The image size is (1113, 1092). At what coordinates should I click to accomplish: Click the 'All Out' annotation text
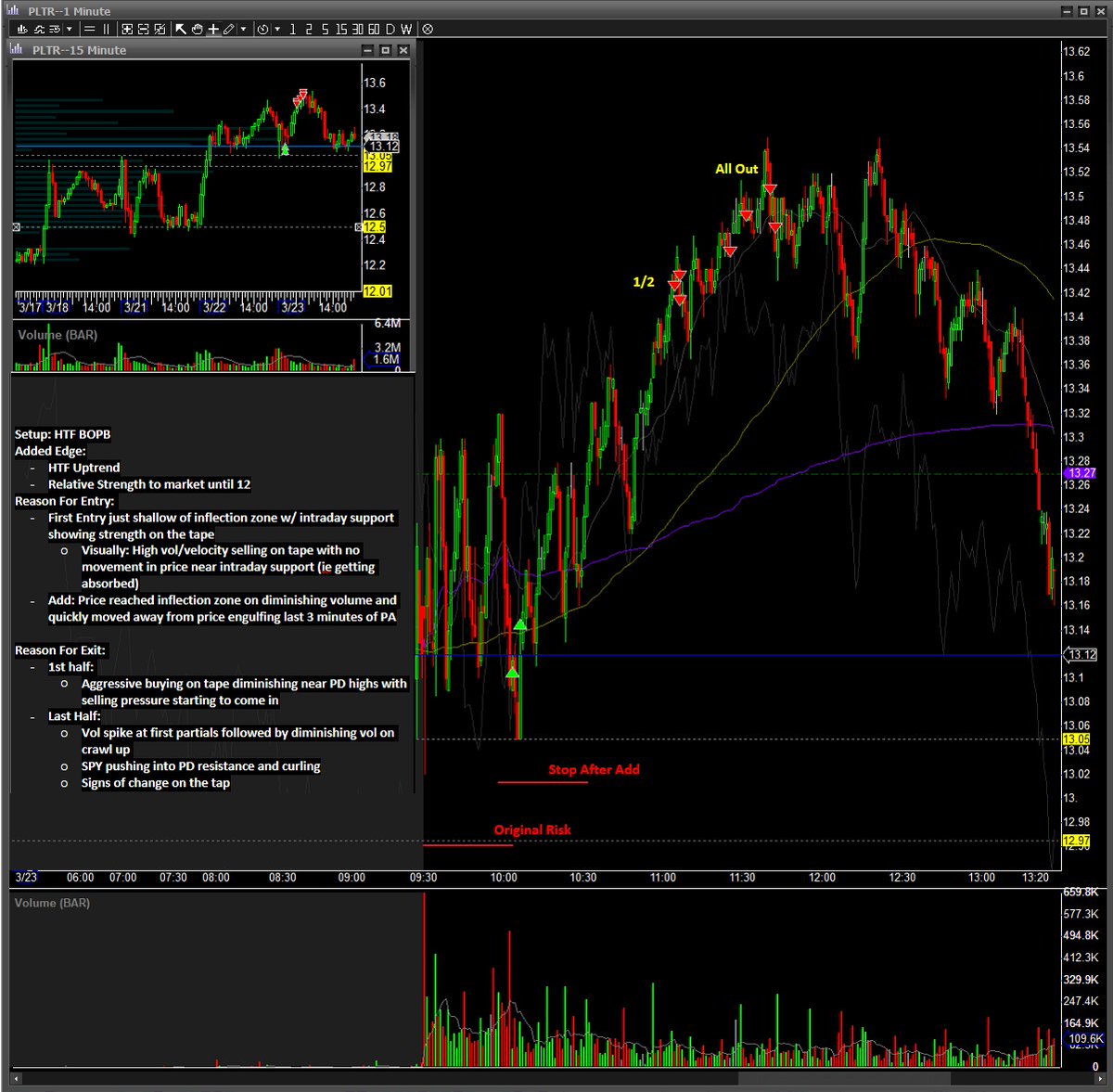[x=736, y=169]
